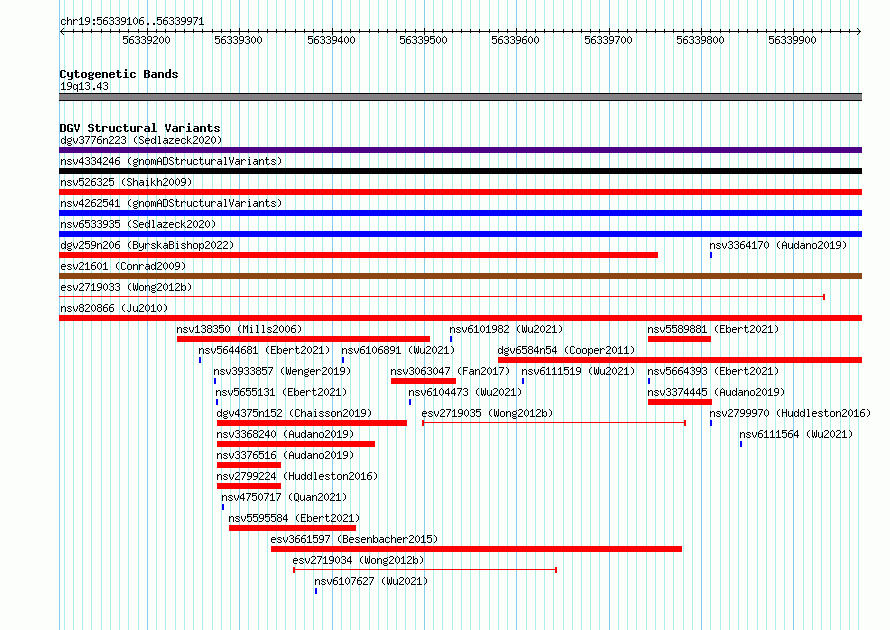890x630 pixels.
Task: Select nsv526325 (Shaikh2009) label
Action: point(126,182)
